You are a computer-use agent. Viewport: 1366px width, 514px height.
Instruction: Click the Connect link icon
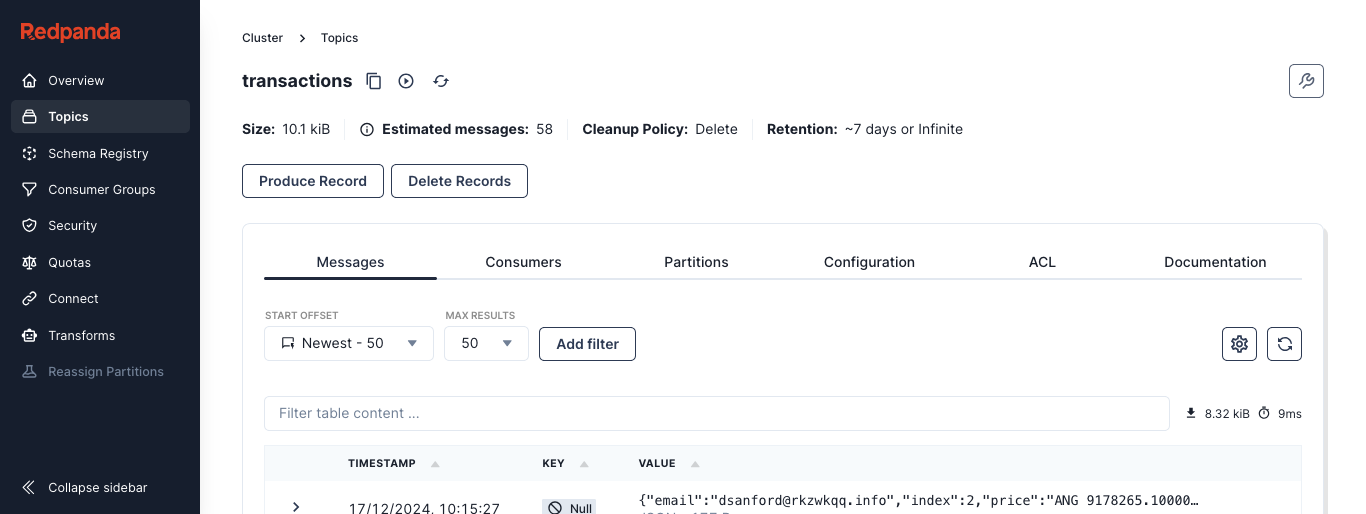(x=29, y=298)
